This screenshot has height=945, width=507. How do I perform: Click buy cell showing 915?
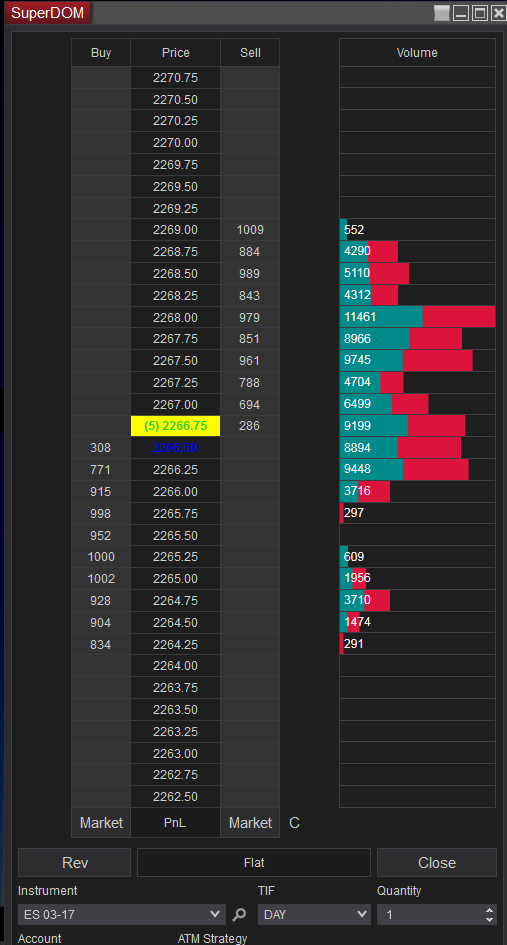(101, 491)
